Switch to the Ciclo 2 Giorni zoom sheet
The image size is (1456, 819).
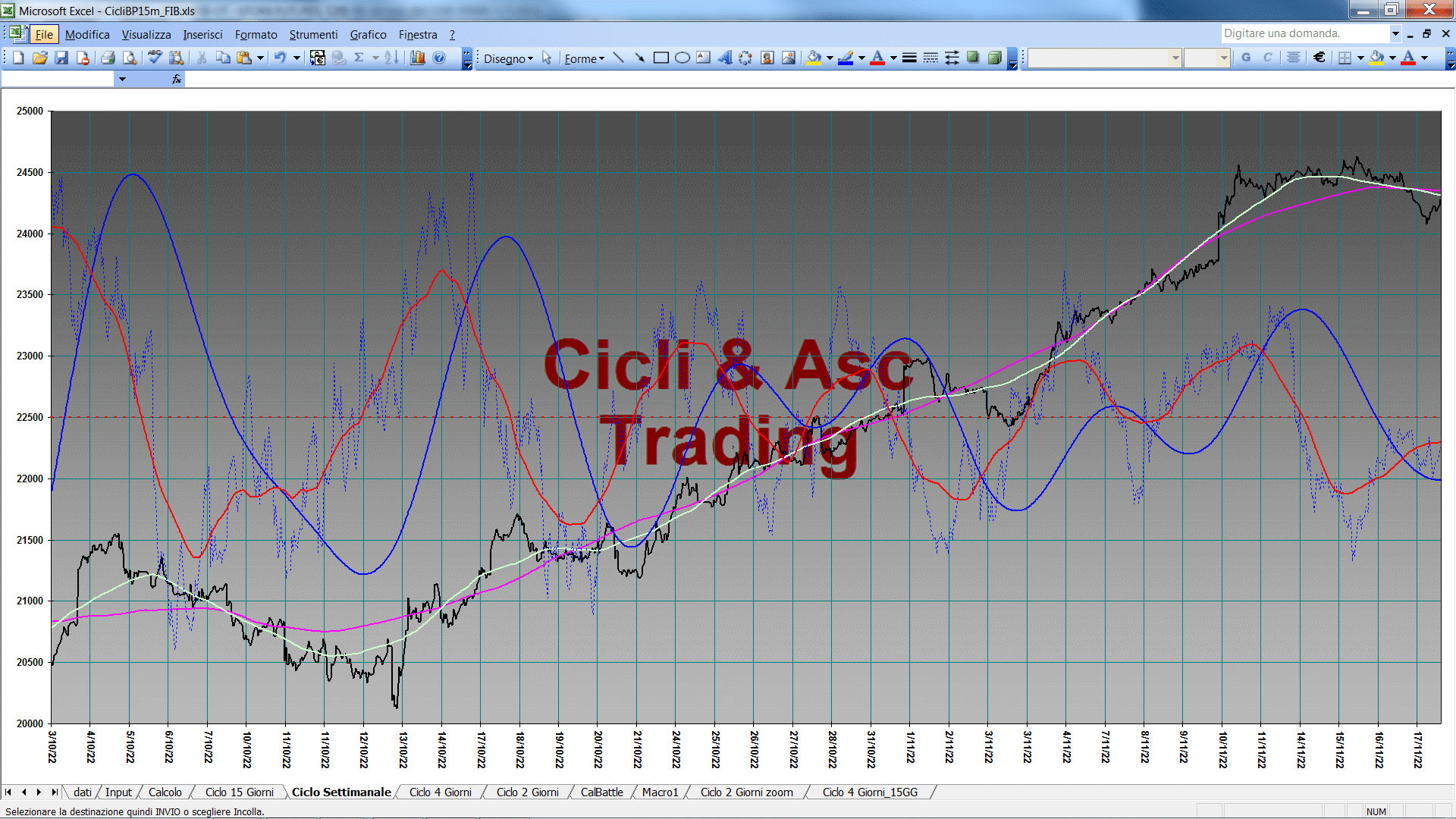click(746, 792)
